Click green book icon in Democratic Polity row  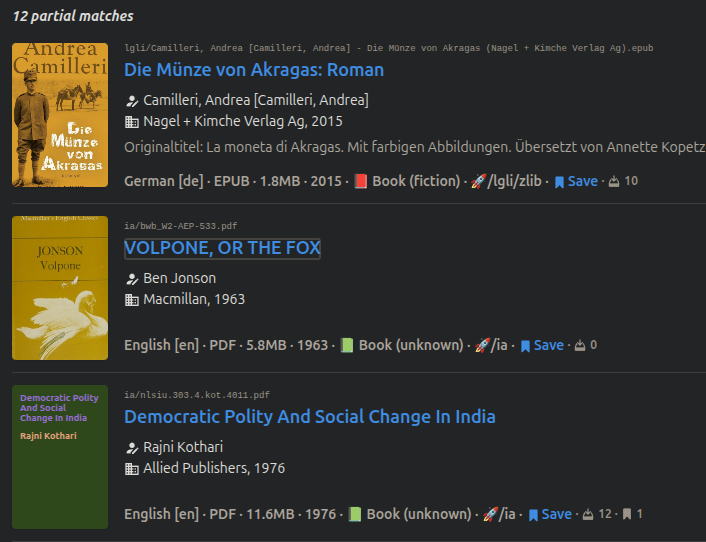[x=355, y=515]
